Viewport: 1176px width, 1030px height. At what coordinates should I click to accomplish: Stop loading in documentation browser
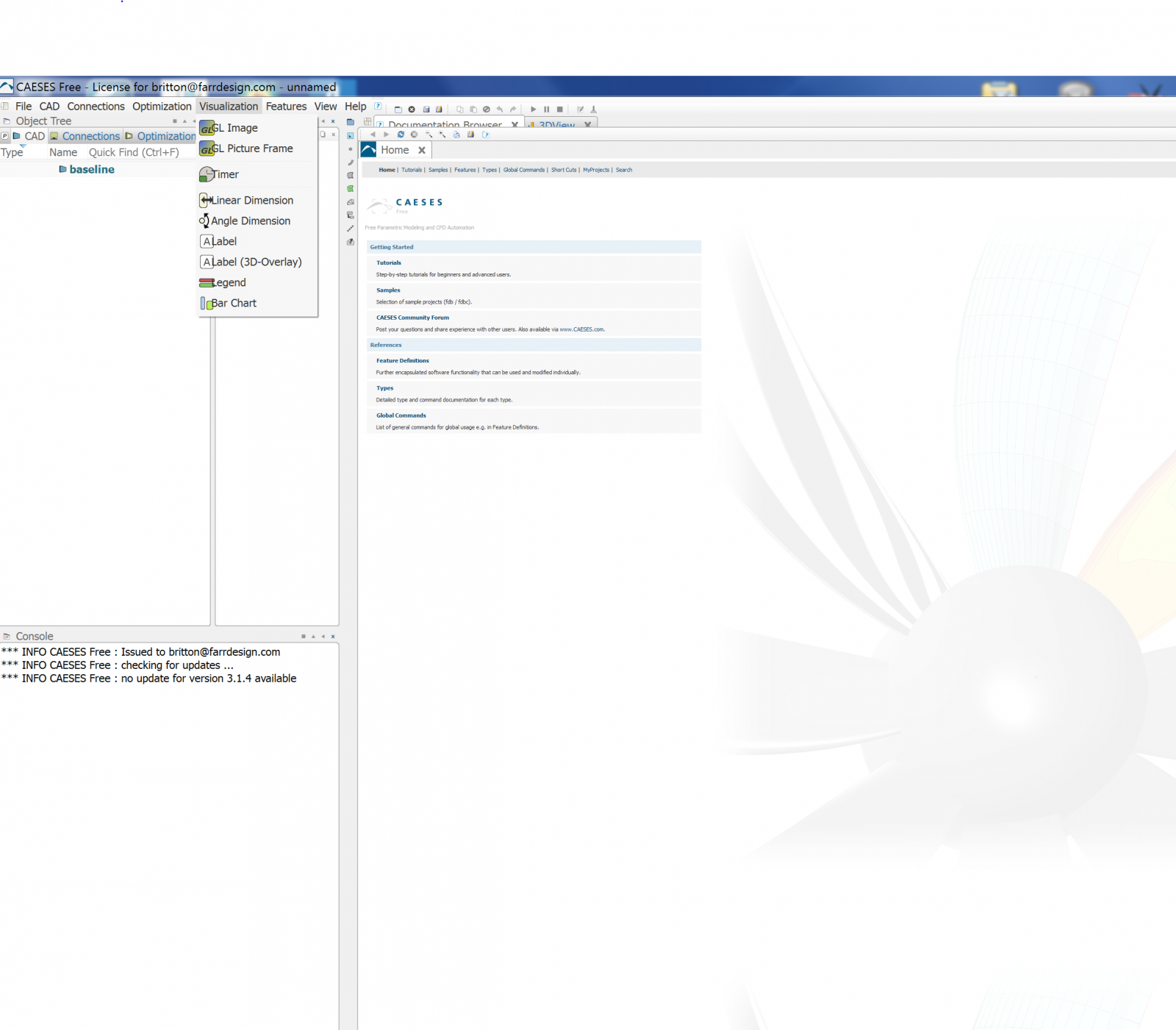(414, 135)
